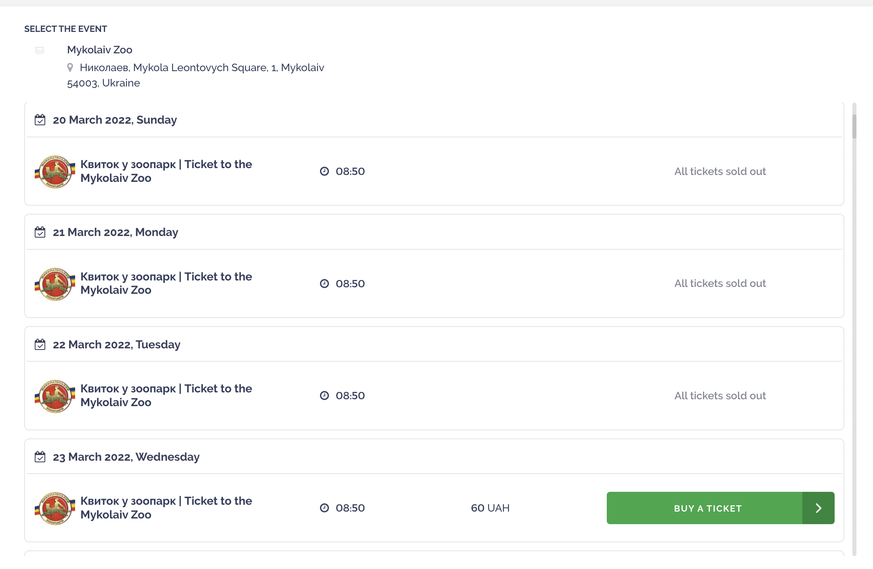Click the zoo logo in the 20 March event
The width and height of the screenshot is (873, 569).
pos(55,171)
